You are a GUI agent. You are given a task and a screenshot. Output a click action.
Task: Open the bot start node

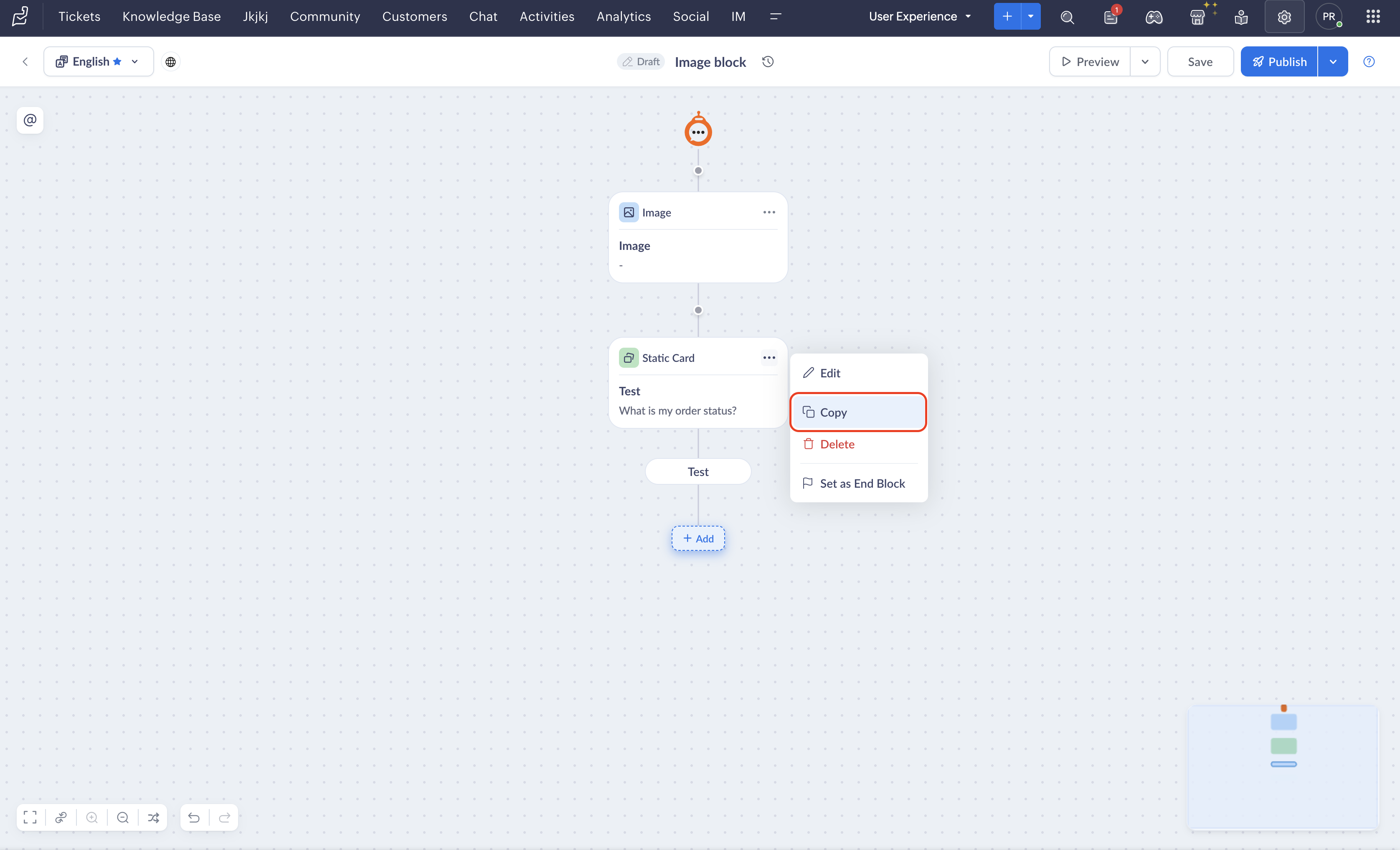(698, 131)
